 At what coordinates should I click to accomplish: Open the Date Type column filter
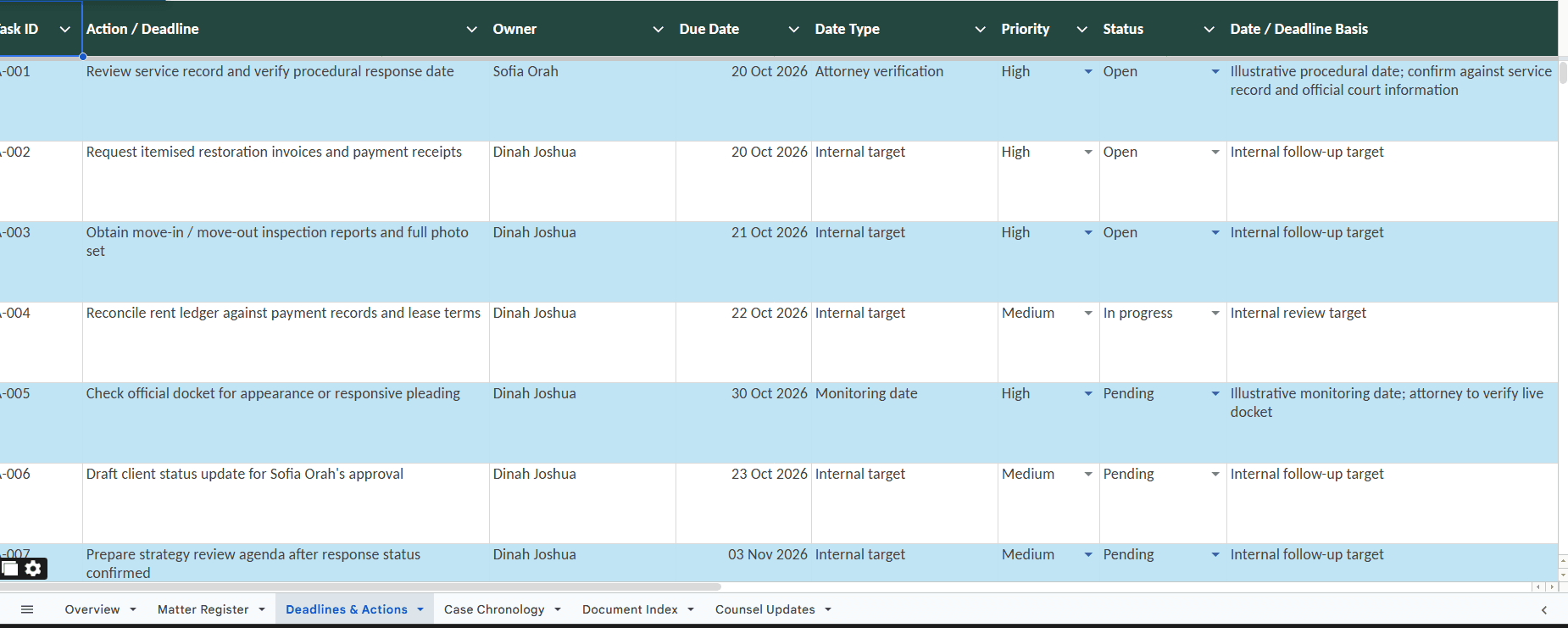tap(981, 30)
